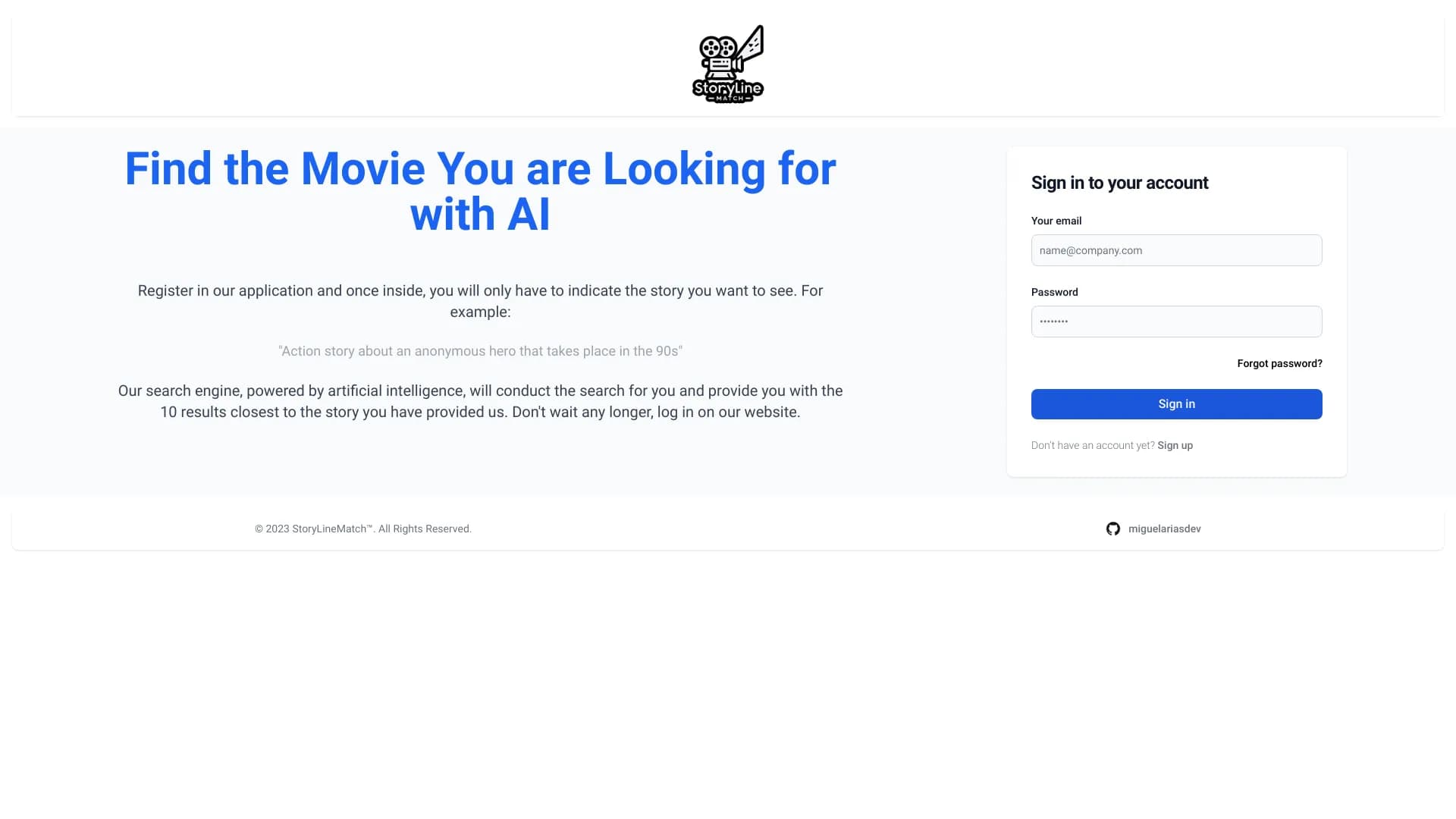Focus the Password input field
The width and height of the screenshot is (1456, 819).
(x=1176, y=322)
